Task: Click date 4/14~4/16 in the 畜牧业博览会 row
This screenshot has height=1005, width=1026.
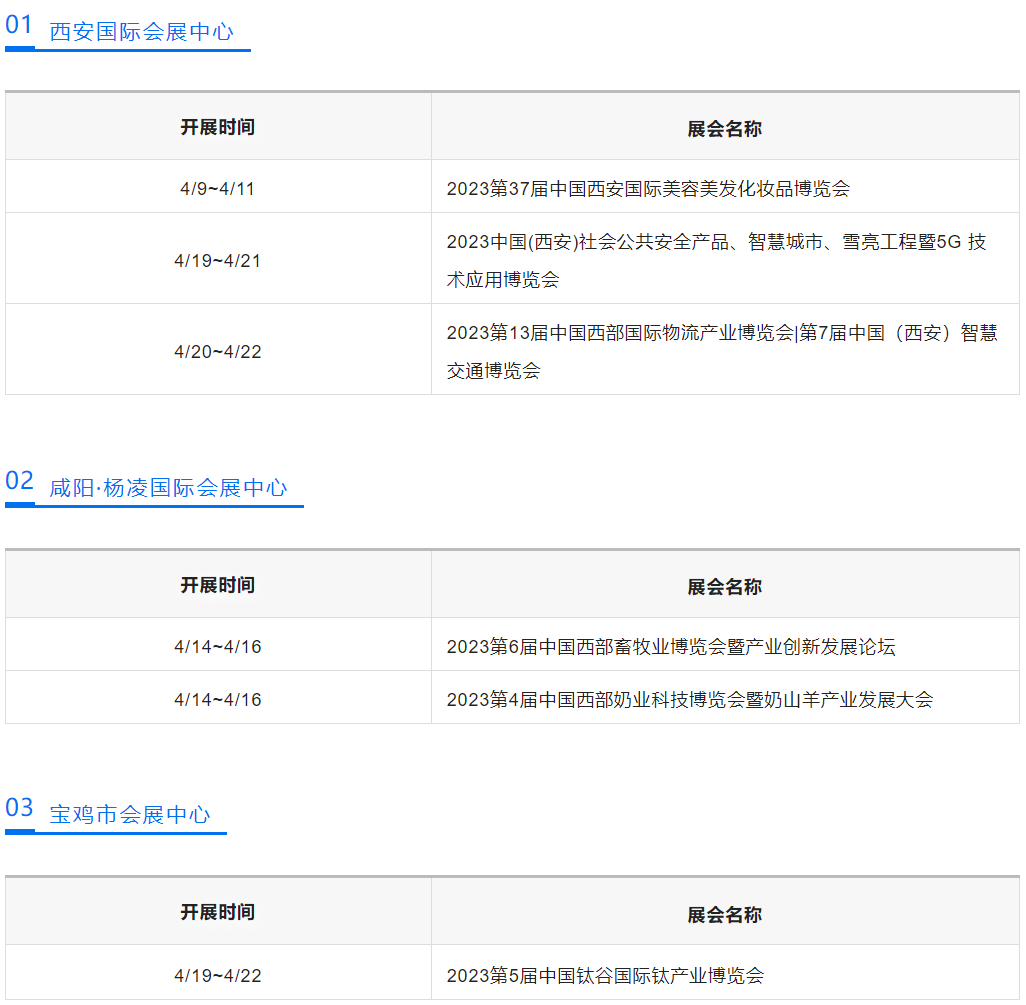Action: point(217,647)
